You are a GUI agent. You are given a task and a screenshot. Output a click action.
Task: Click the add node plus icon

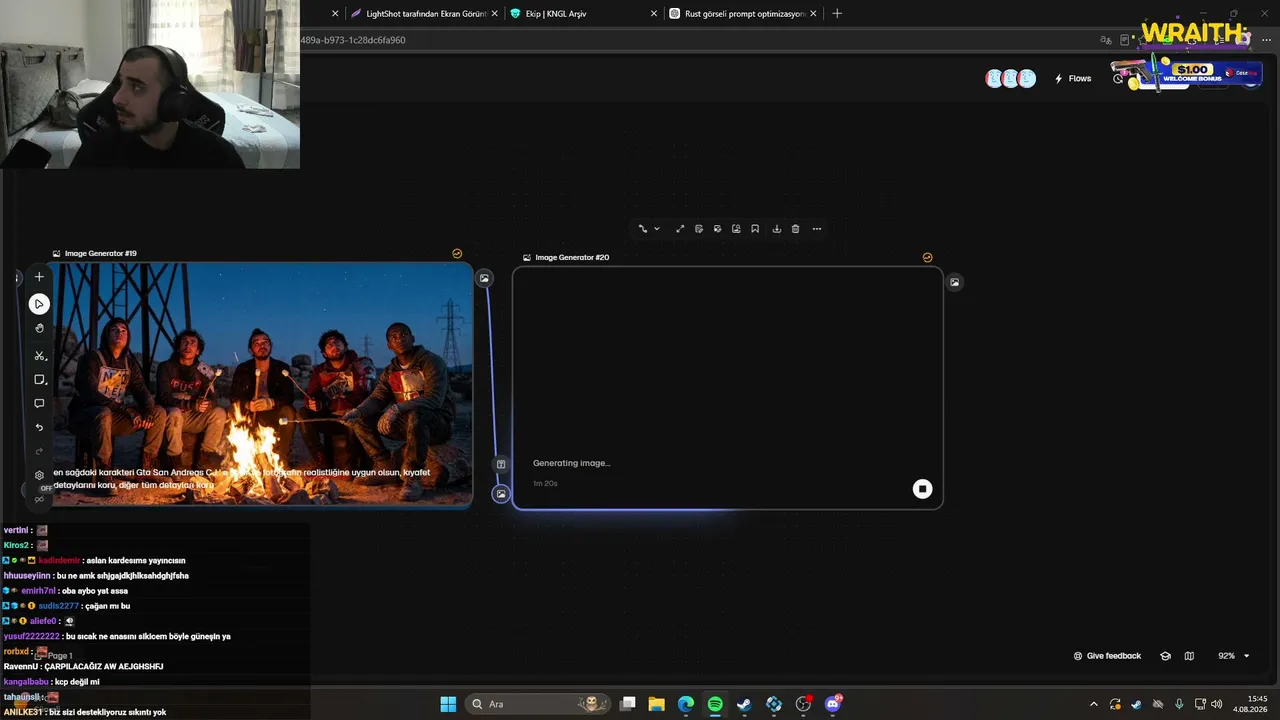click(39, 277)
